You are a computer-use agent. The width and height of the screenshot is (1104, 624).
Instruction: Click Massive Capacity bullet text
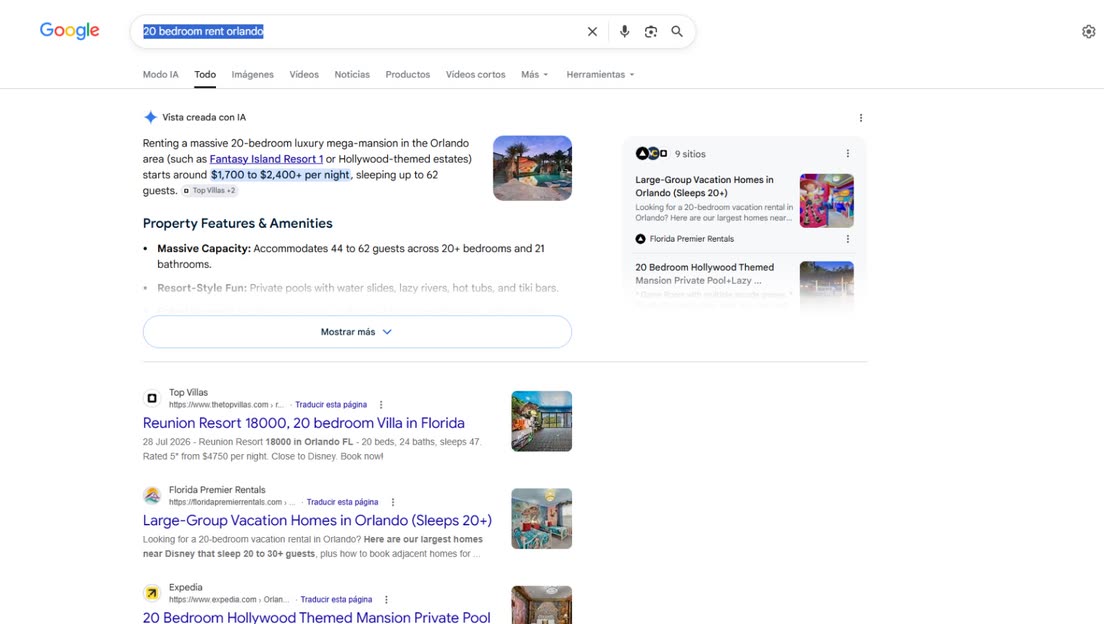click(x=351, y=256)
